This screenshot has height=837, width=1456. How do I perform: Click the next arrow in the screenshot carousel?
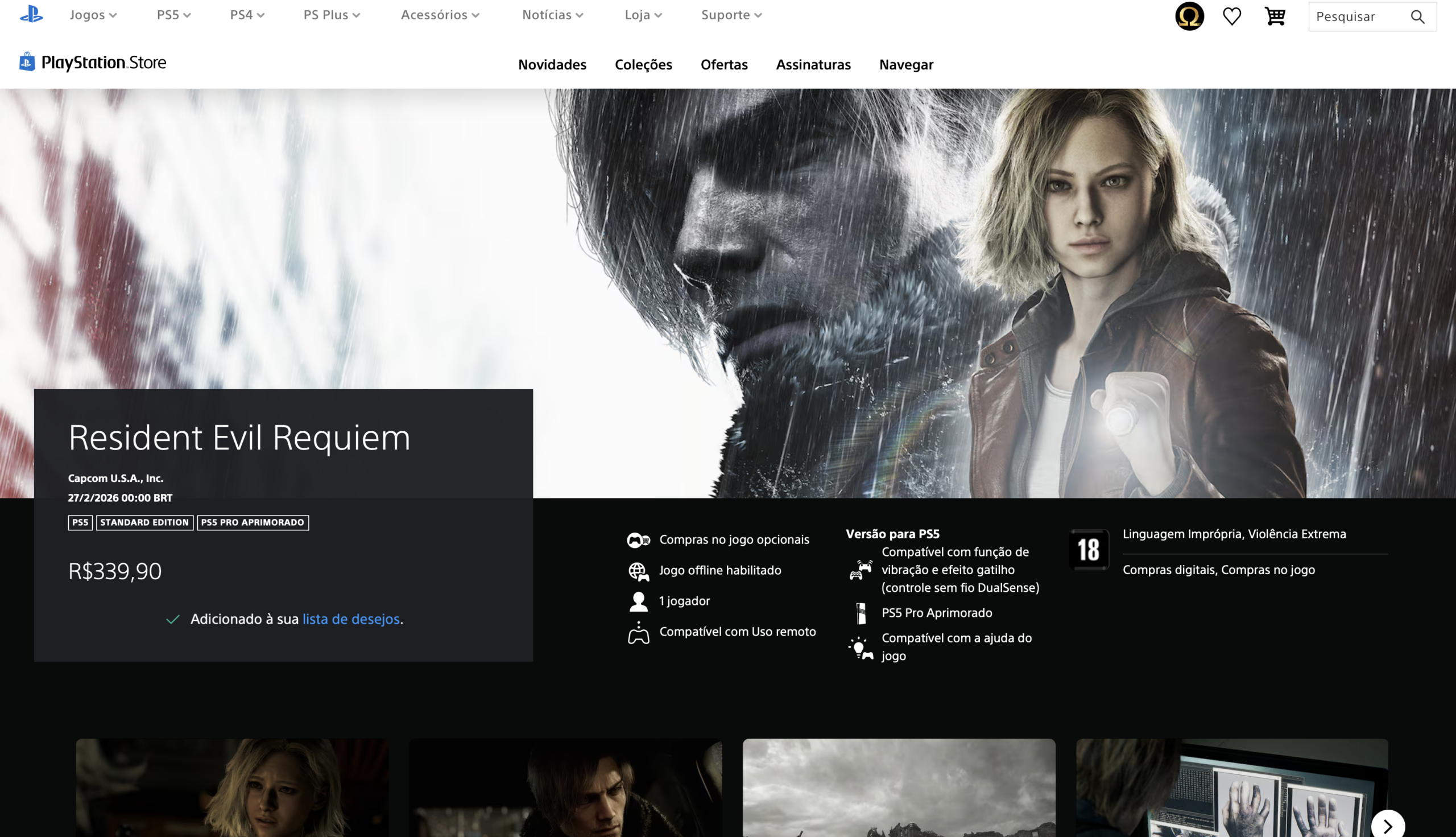click(x=1388, y=826)
